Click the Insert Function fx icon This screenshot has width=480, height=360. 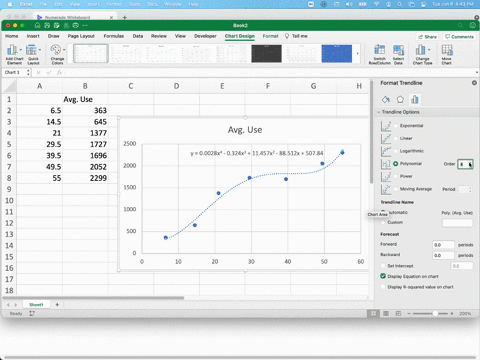tap(59, 72)
